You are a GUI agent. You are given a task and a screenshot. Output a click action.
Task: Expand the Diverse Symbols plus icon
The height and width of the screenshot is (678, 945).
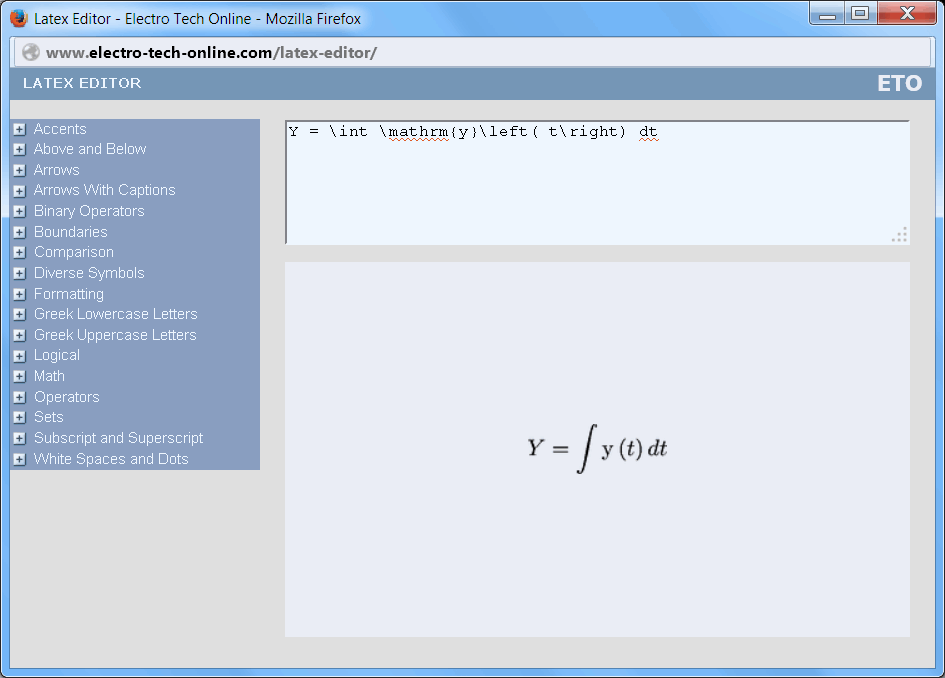coord(20,274)
